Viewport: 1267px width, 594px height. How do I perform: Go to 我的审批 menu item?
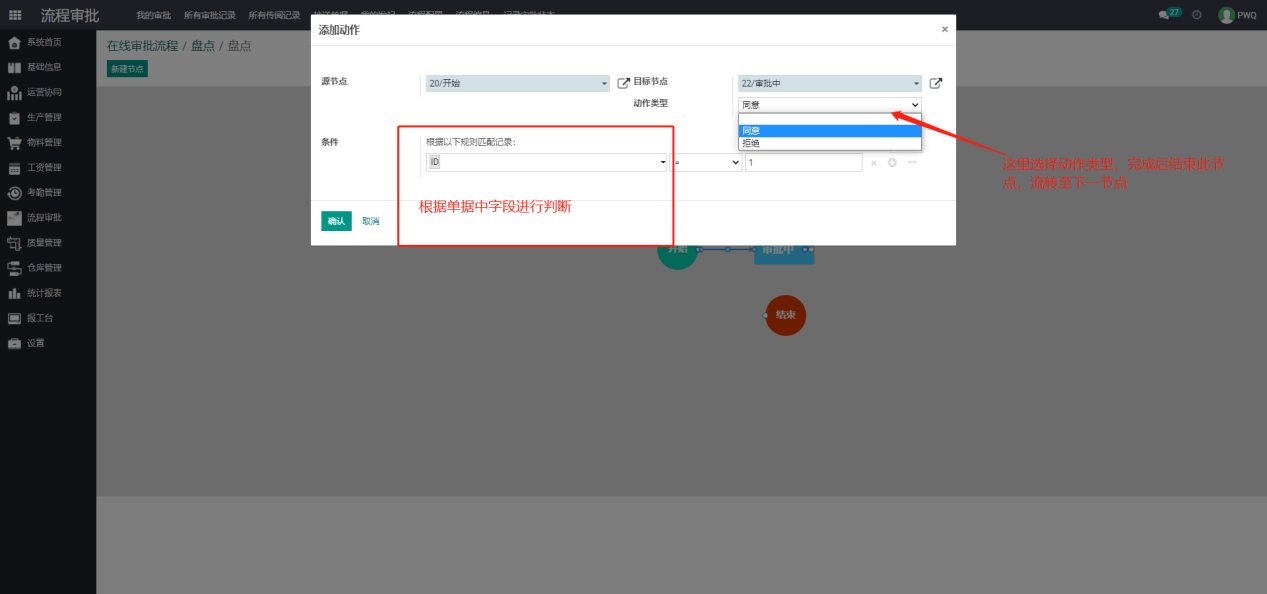point(153,16)
